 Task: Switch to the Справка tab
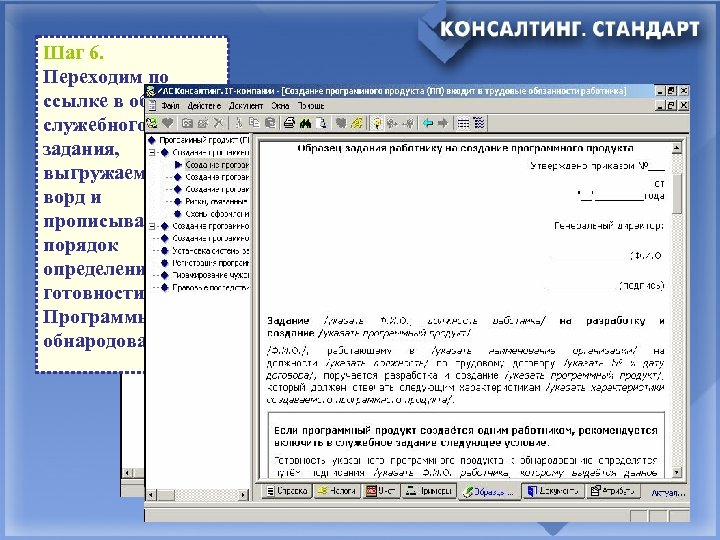(x=287, y=491)
